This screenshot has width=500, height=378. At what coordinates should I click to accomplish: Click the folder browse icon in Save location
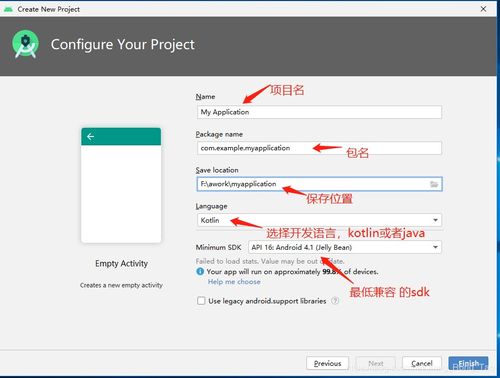[434, 184]
